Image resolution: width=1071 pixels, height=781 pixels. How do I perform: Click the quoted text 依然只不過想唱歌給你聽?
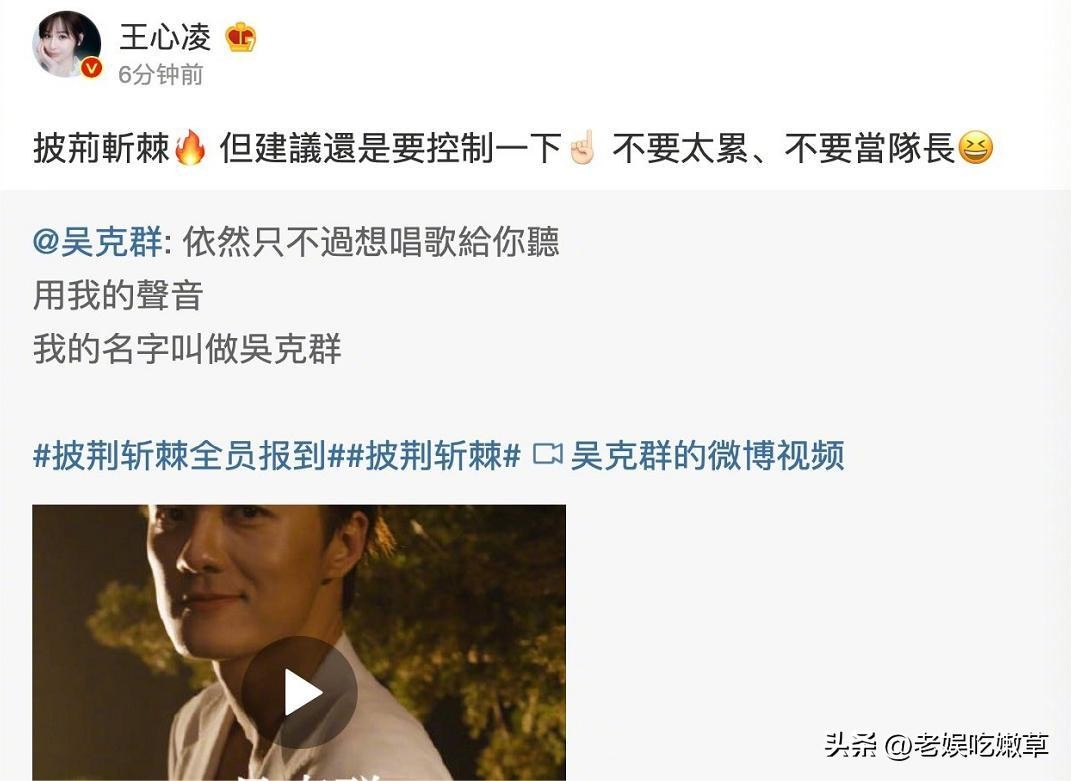coord(372,242)
